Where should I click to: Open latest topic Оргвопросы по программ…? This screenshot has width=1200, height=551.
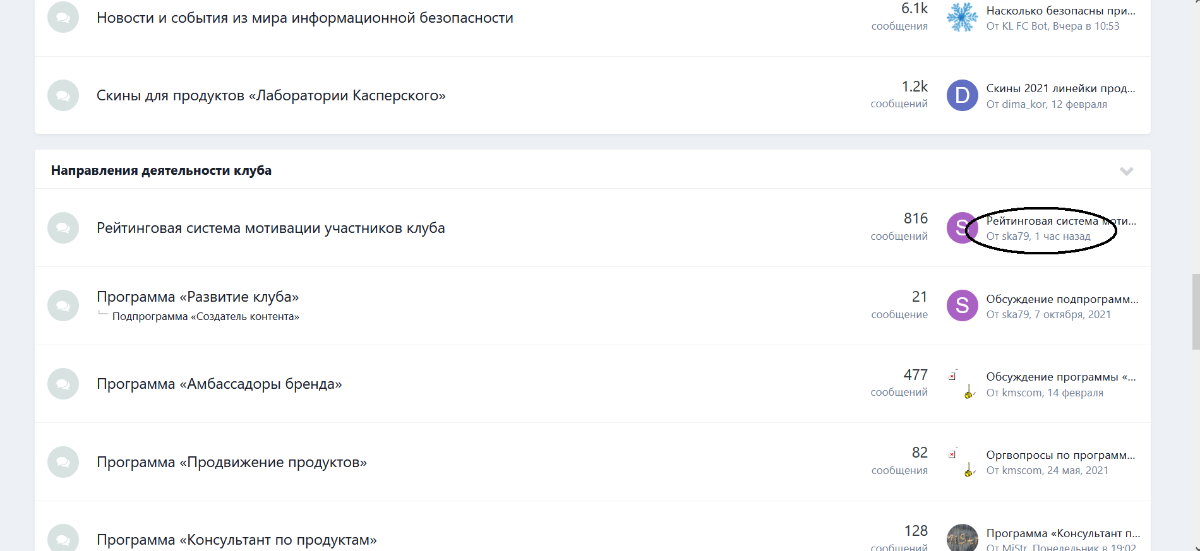tap(1061, 455)
